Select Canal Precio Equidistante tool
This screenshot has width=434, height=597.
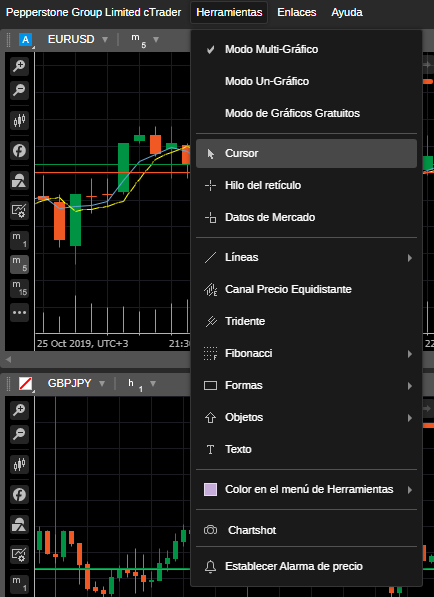[x=306, y=289]
